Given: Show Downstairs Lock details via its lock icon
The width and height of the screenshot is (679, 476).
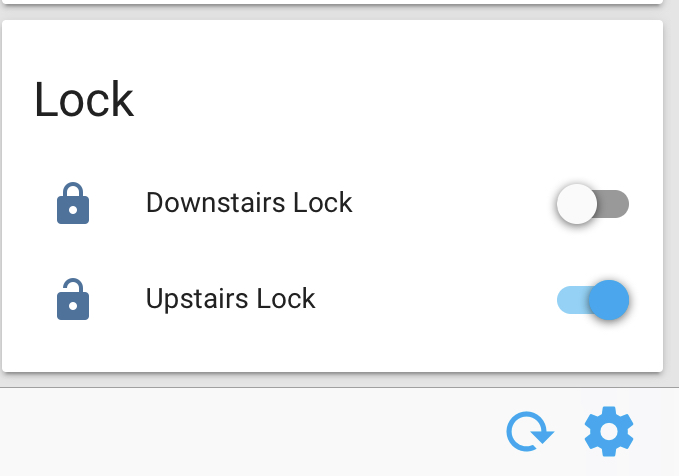Looking at the screenshot, I should pos(73,204).
